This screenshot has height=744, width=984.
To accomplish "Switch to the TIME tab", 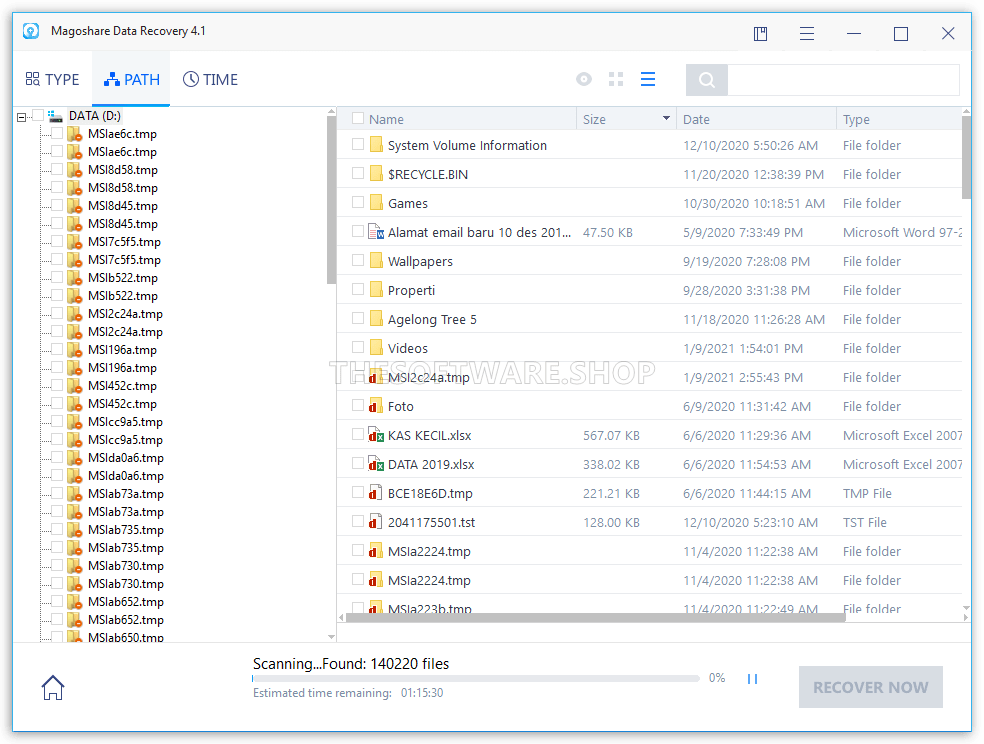I will pyautogui.click(x=210, y=80).
